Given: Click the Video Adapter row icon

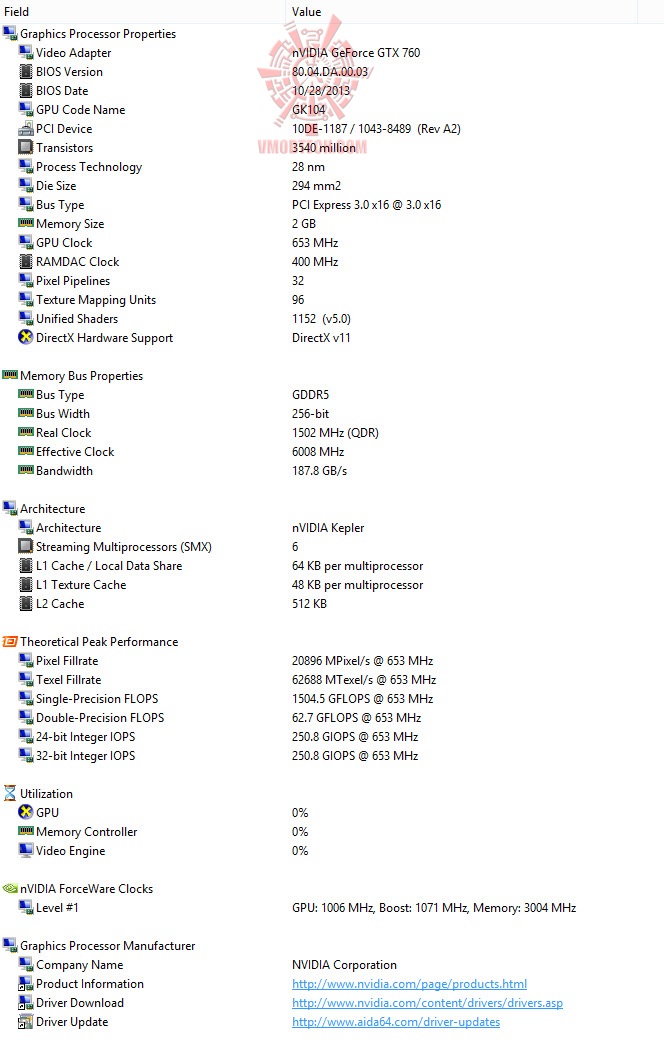Looking at the screenshot, I should 26,52.
